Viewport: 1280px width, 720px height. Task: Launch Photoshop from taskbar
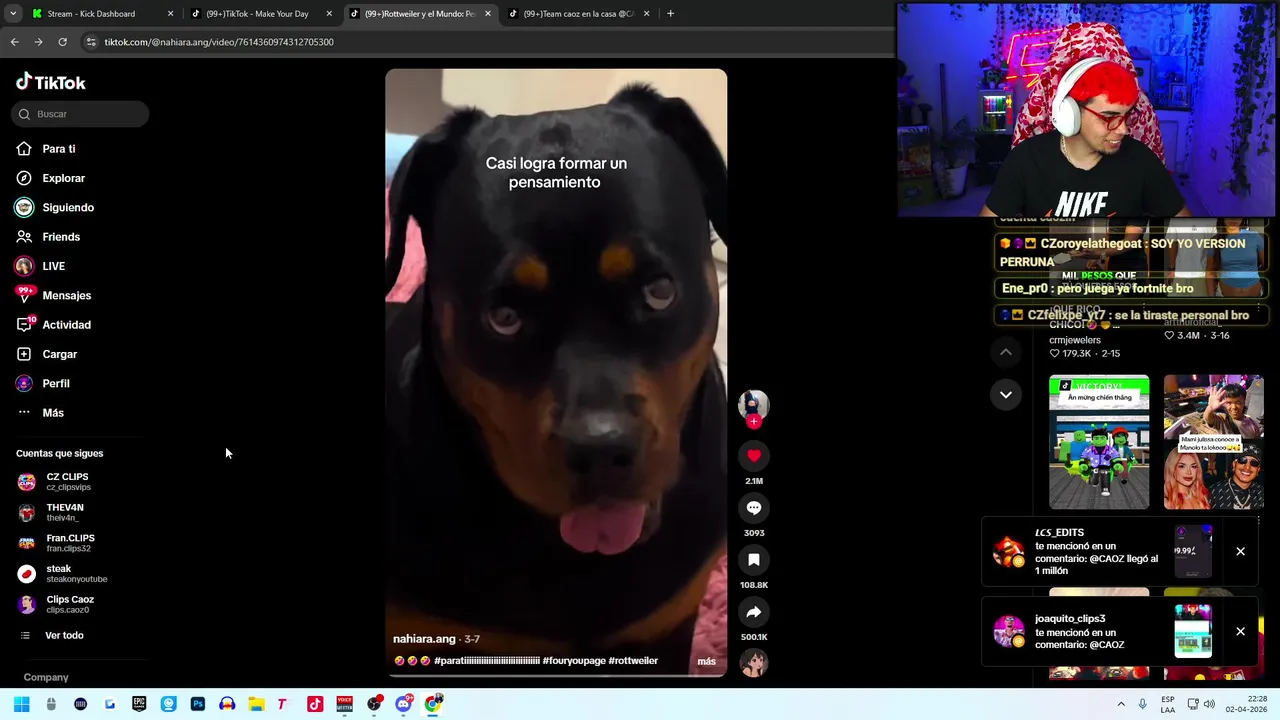coord(198,704)
